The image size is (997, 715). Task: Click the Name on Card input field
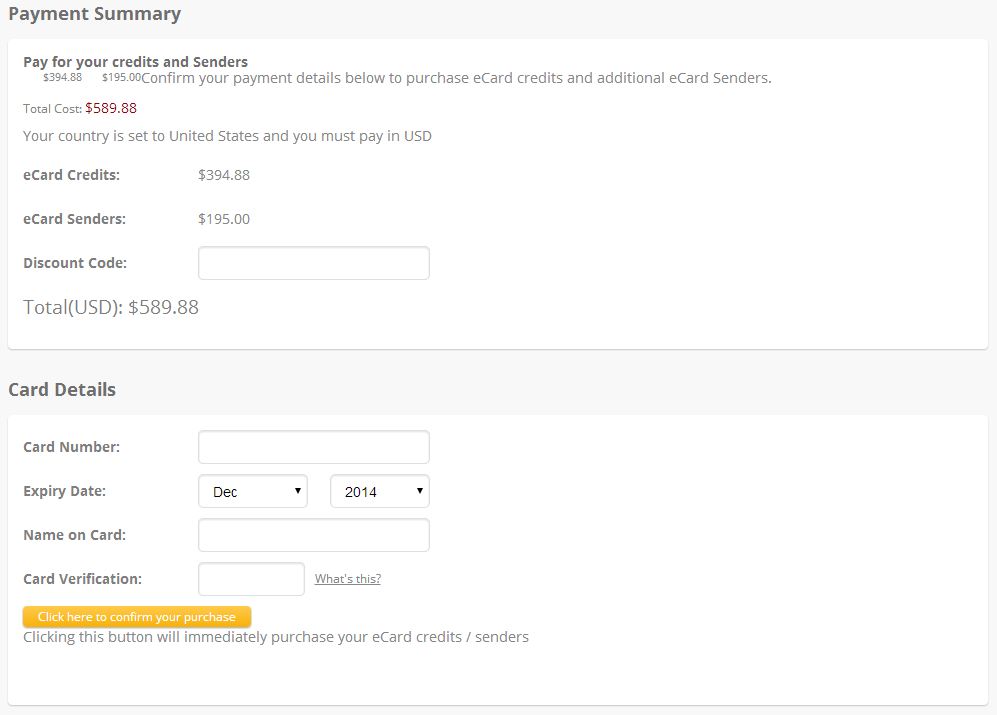coord(313,535)
